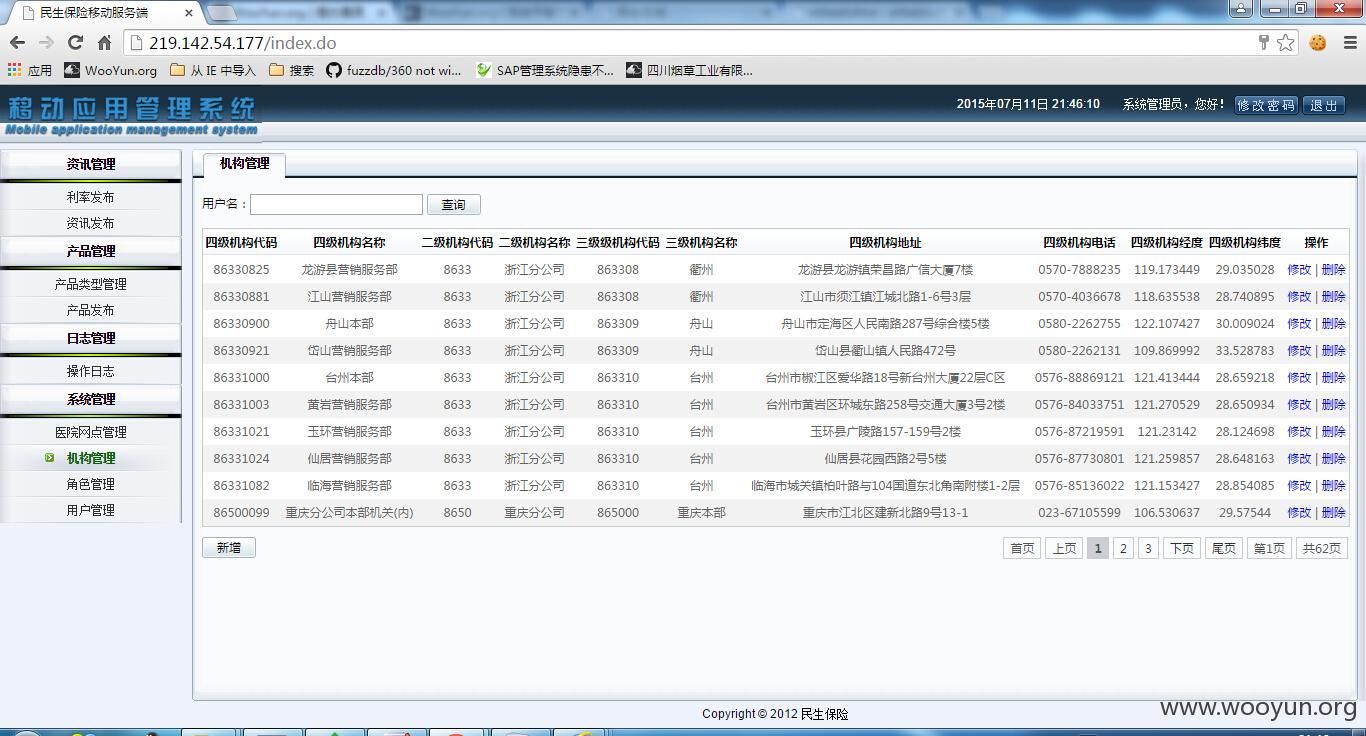This screenshot has height=736, width=1366.
Task: Open 操作日志 in the sidebar
Action: tap(91, 371)
